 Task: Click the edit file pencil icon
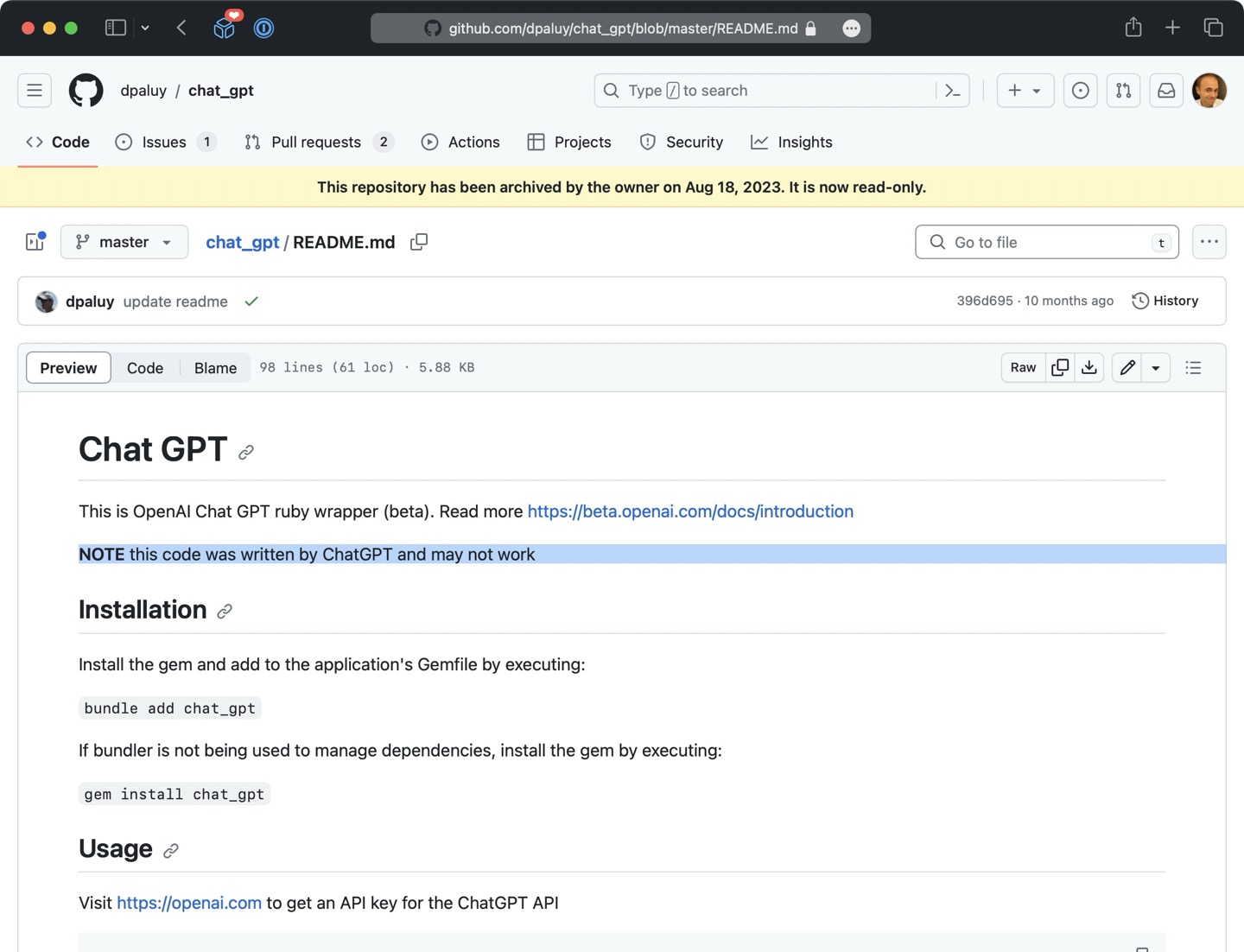(x=1127, y=367)
